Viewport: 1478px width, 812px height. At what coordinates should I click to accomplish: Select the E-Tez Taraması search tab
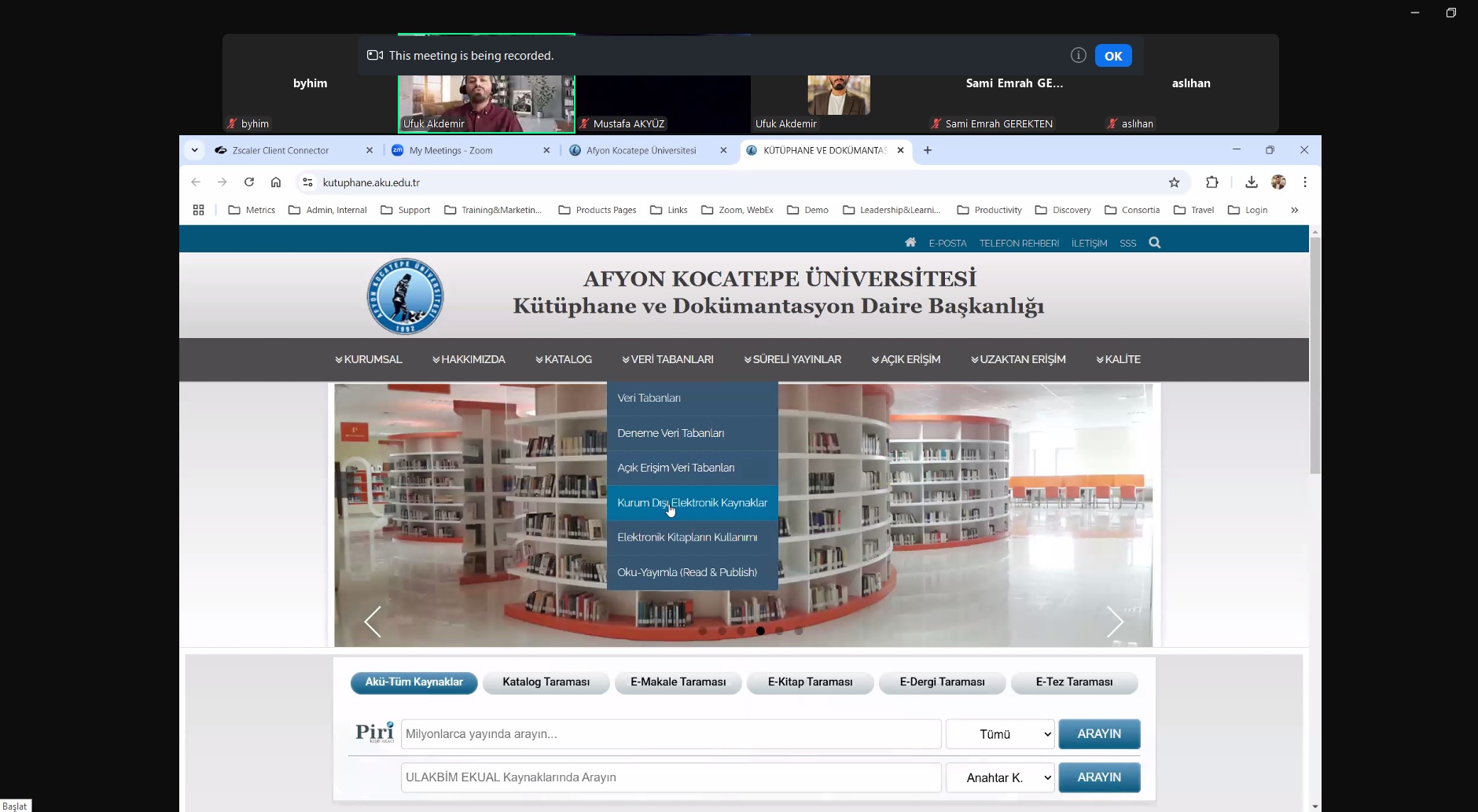1075,682
